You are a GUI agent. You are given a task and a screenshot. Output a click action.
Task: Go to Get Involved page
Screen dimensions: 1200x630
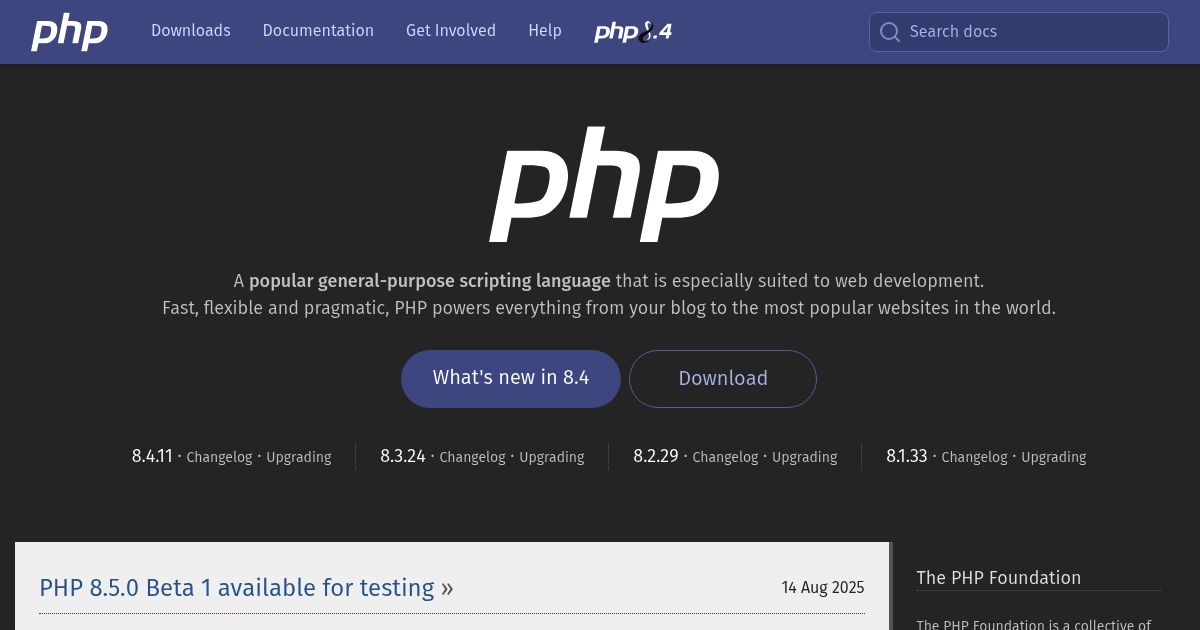(x=451, y=31)
